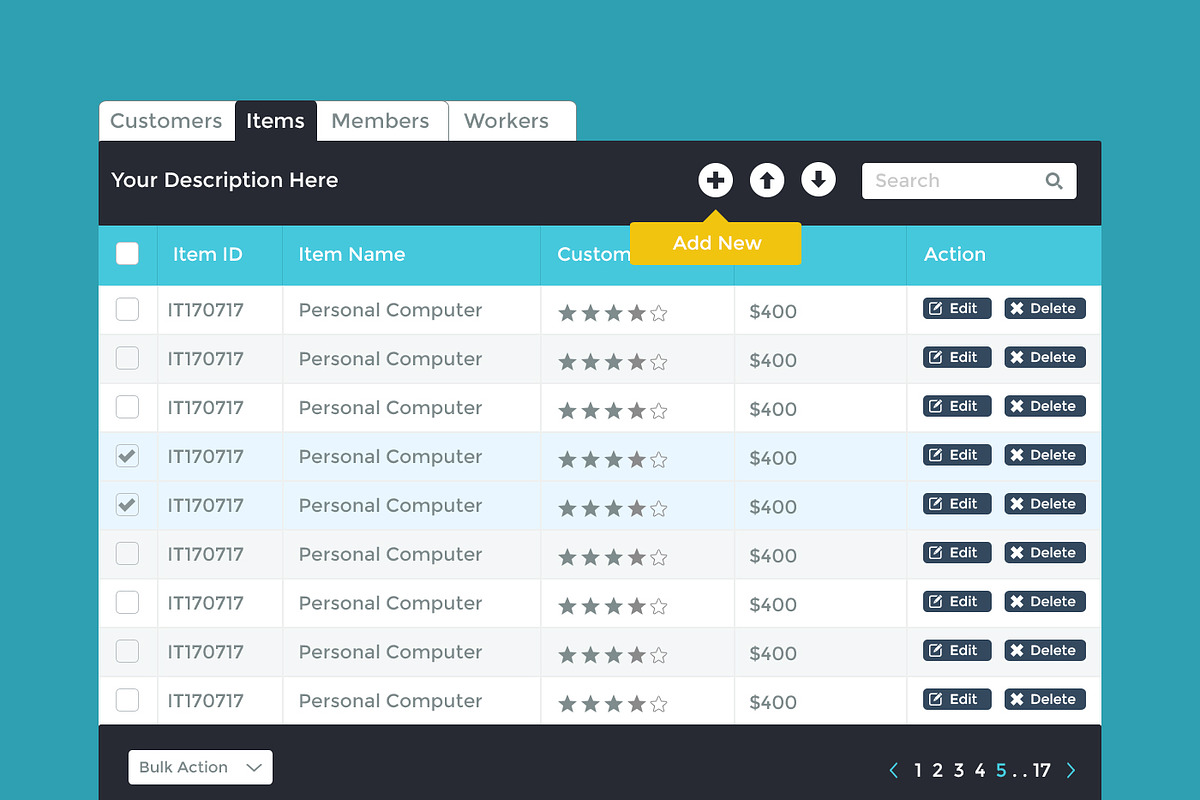The height and width of the screenshot is (800, 1200).
Task: Click Delete in the last table row
Action: (x=1045, y=699)
